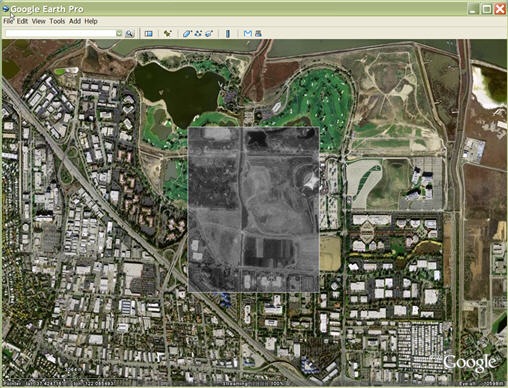The width and height of the screenshot is (508, 388).
Task: Click the grayscale historical image overlay
Action: point(254,209)
